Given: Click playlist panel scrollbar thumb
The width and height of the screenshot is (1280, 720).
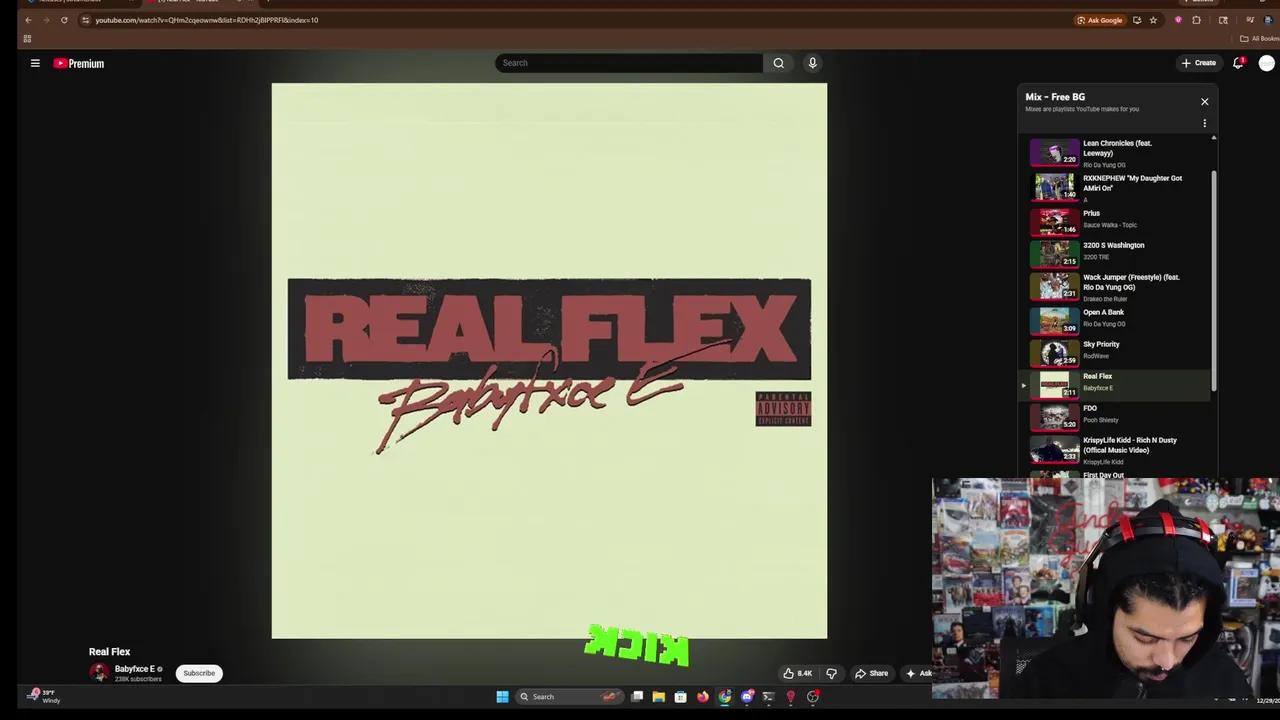Looking at the screenshot, I should (1214, 280).
